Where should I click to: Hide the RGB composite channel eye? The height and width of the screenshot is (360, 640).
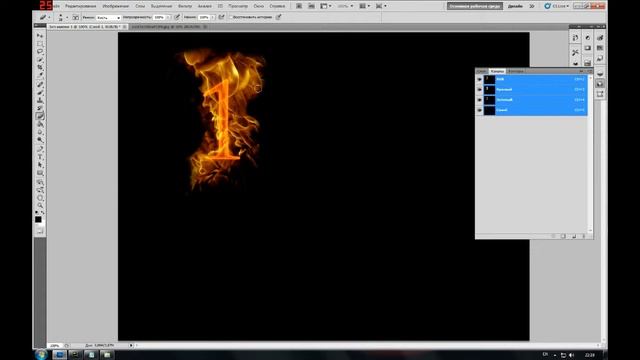coord(480,79)
